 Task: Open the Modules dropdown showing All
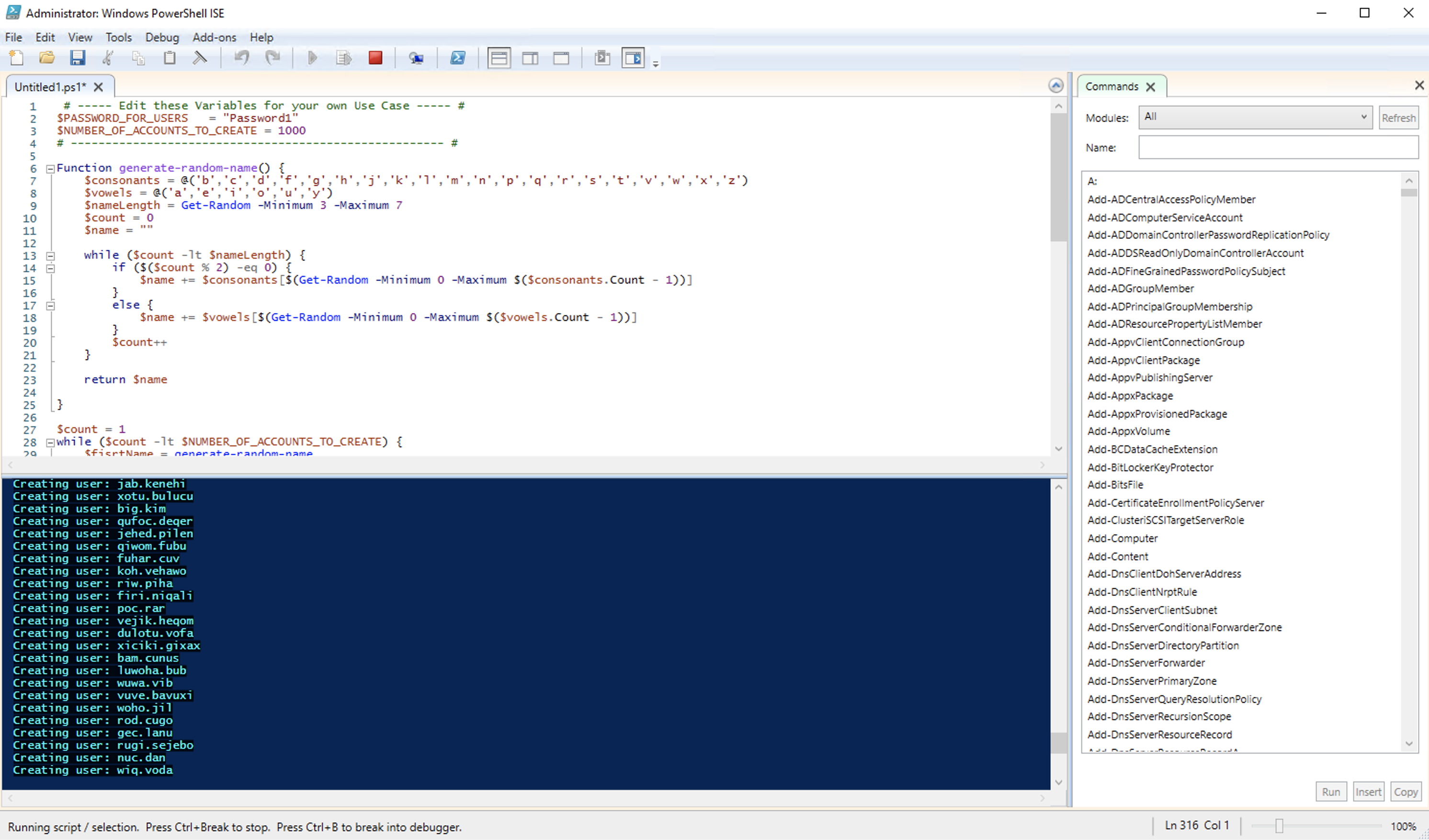coord(1256,117)
